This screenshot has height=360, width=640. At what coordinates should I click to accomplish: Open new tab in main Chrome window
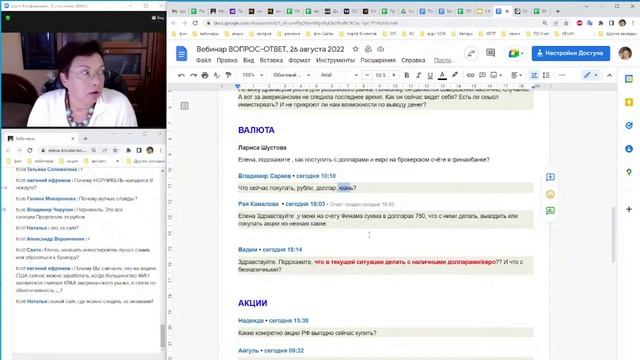(558, 11)
